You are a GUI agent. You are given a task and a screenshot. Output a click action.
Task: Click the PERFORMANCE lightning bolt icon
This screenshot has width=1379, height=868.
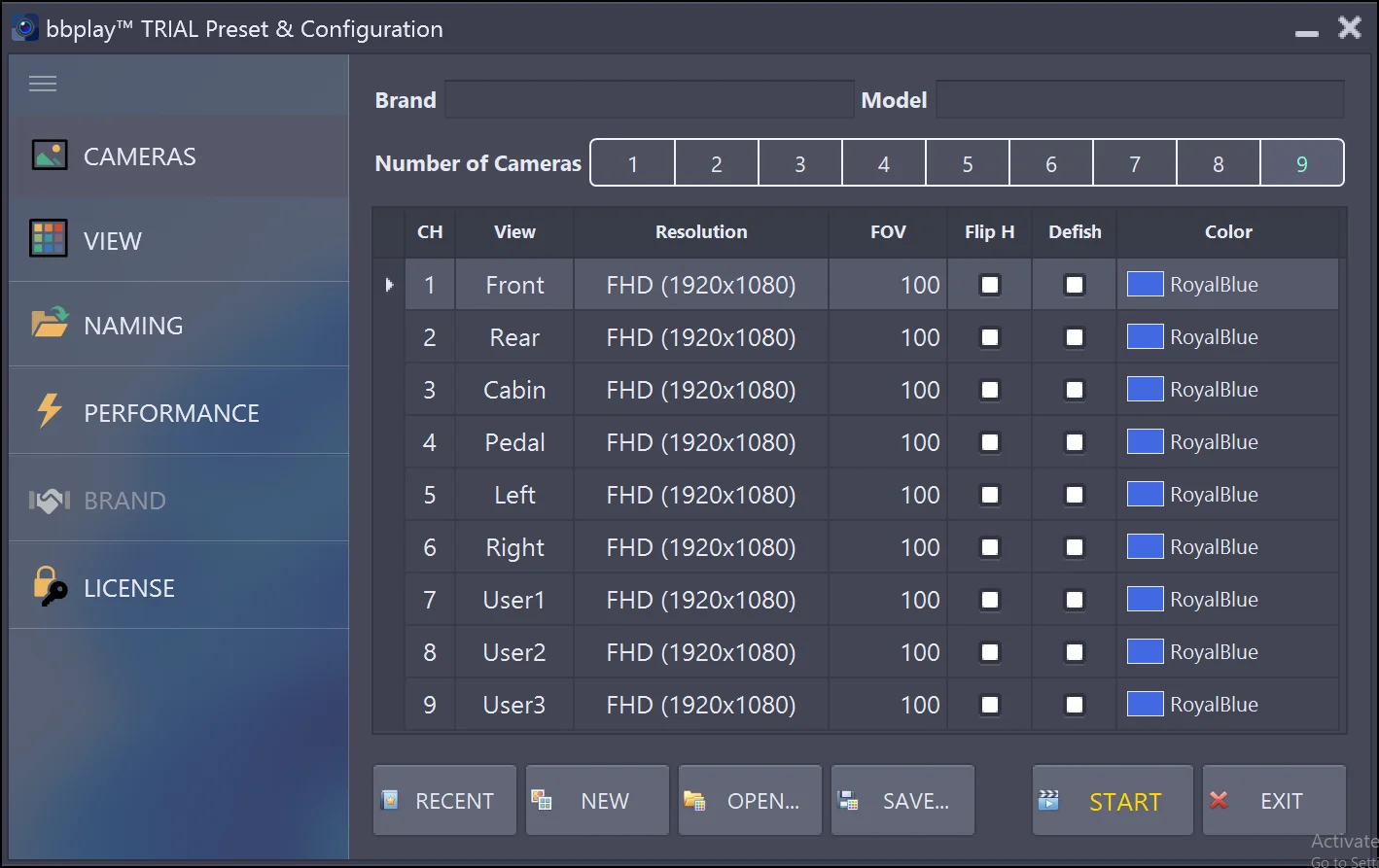tap(49, 411)
